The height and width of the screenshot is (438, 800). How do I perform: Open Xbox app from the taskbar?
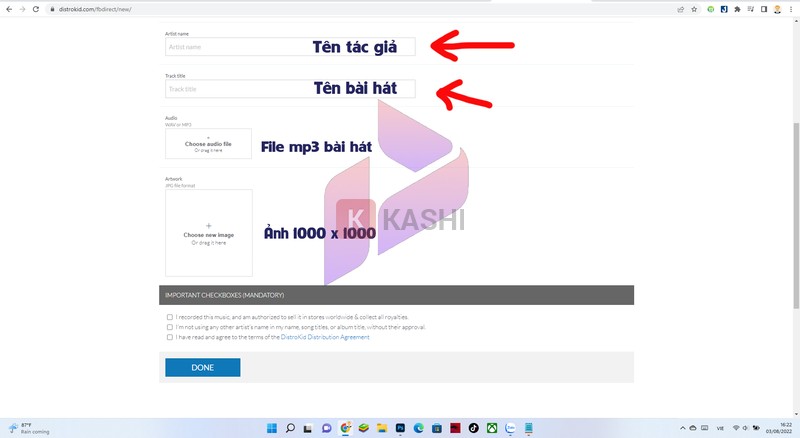(x=492, y=428)
